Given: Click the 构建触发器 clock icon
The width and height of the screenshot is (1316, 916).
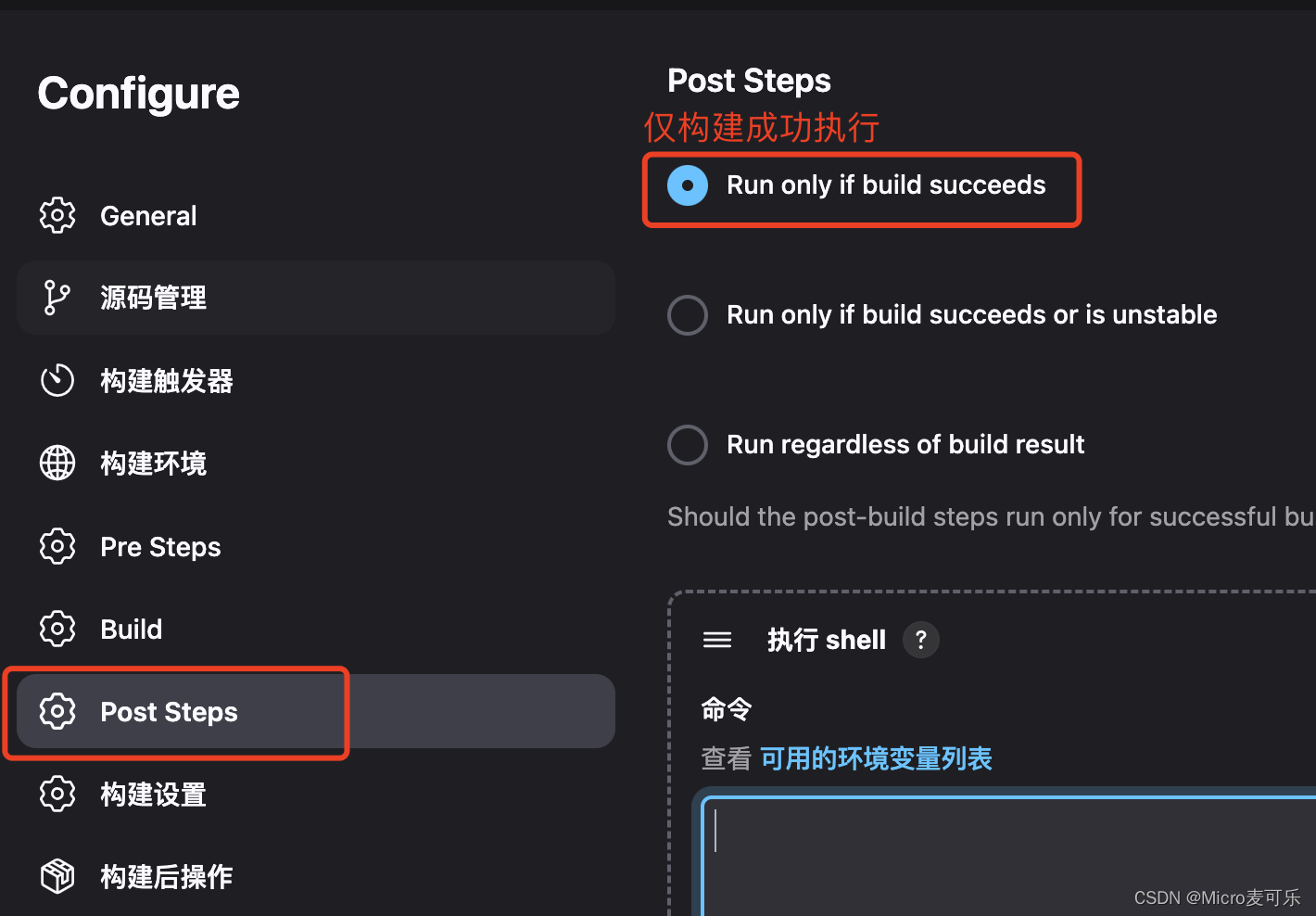Looking at the screenshot, I should click(x=57, y=380).
